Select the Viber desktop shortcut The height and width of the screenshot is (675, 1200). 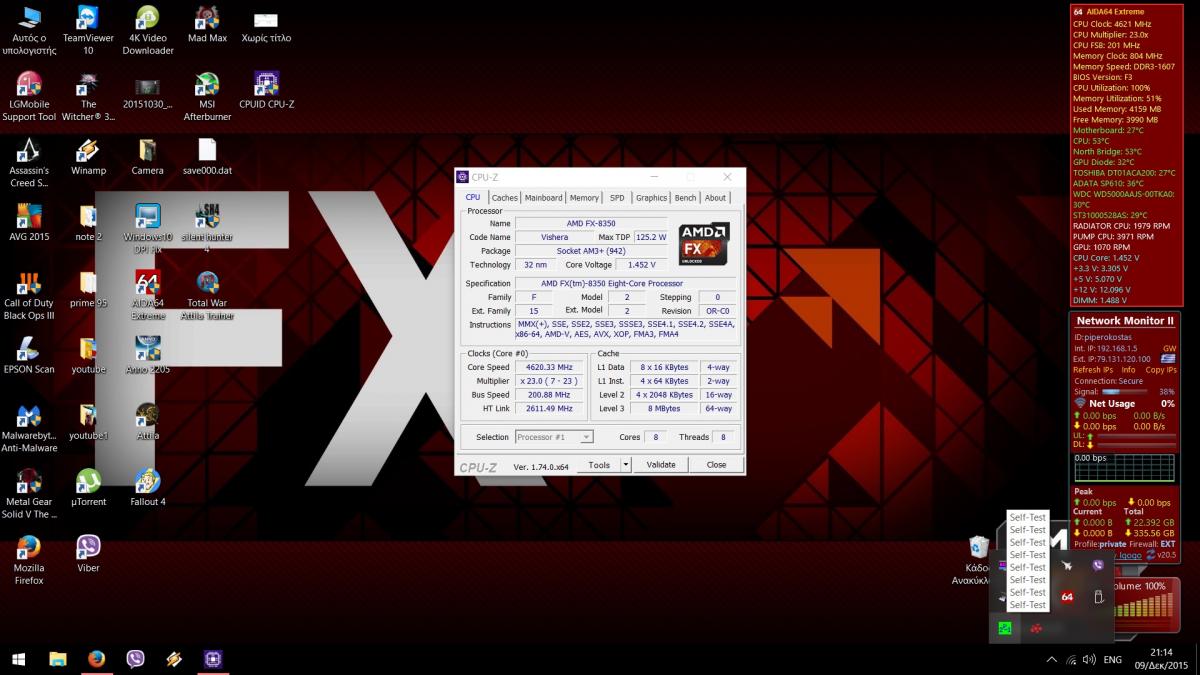pos(88,552)
